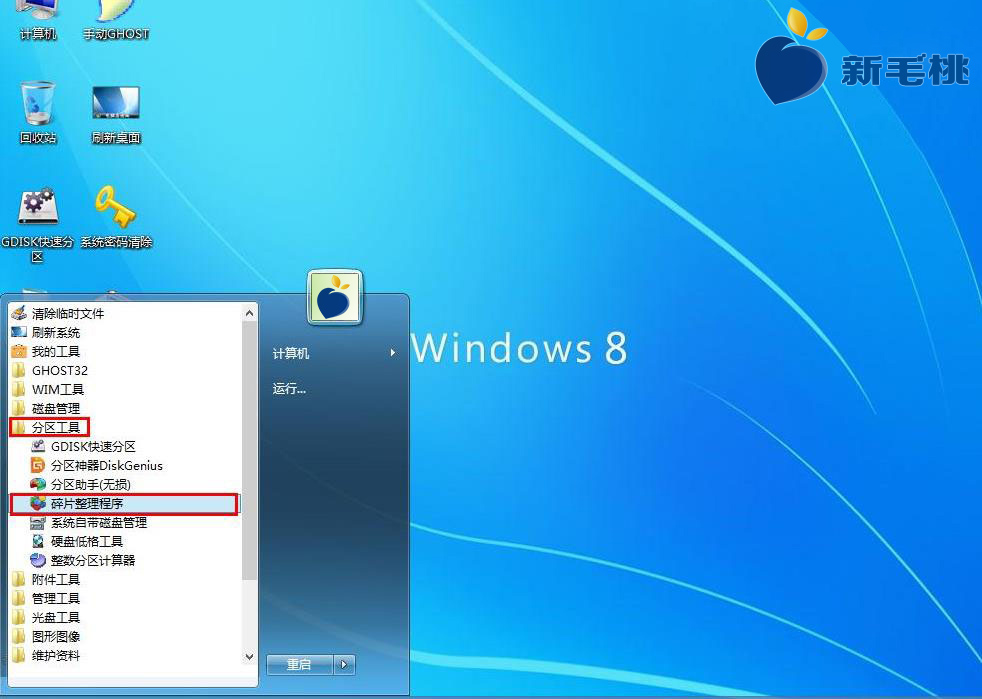Image resolution: width=982 pixels, height=699 pixels.
Task: Click the 碎片整理程序 colorful icon
Action: pos(38,503)
